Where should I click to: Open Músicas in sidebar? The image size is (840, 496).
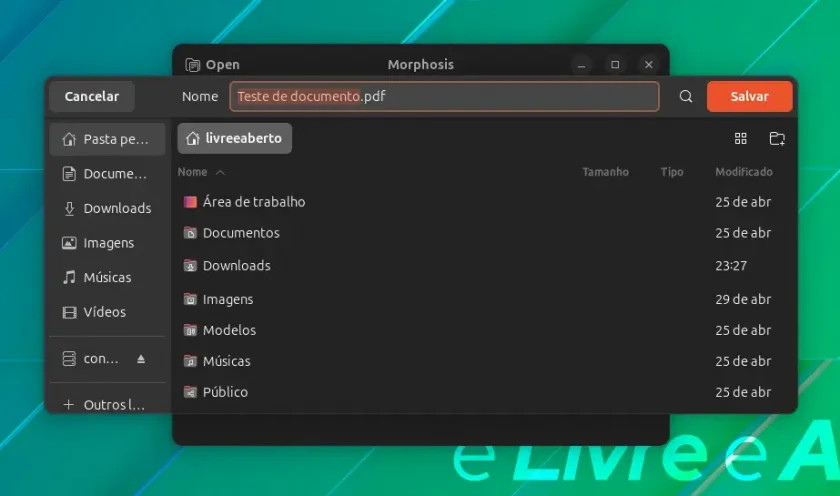(x=107, y=277)
